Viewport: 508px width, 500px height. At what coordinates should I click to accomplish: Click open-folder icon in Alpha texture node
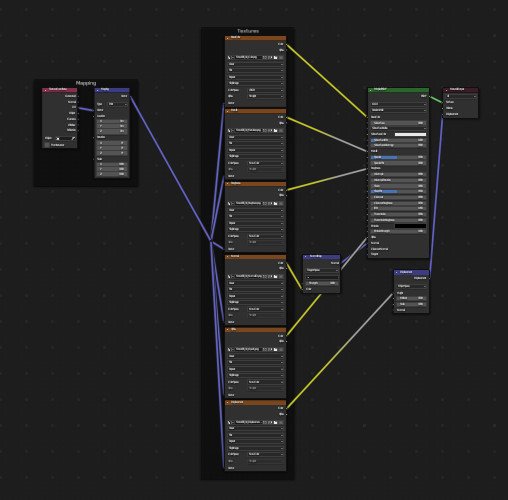tap(275, 349)
